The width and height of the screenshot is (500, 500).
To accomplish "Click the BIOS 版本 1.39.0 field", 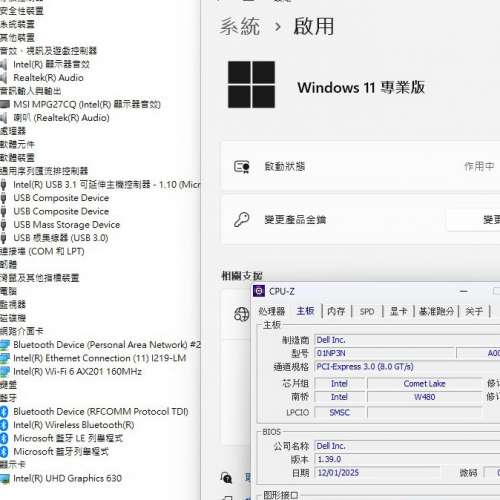I will pyautogui.click(x=407, y=459).
